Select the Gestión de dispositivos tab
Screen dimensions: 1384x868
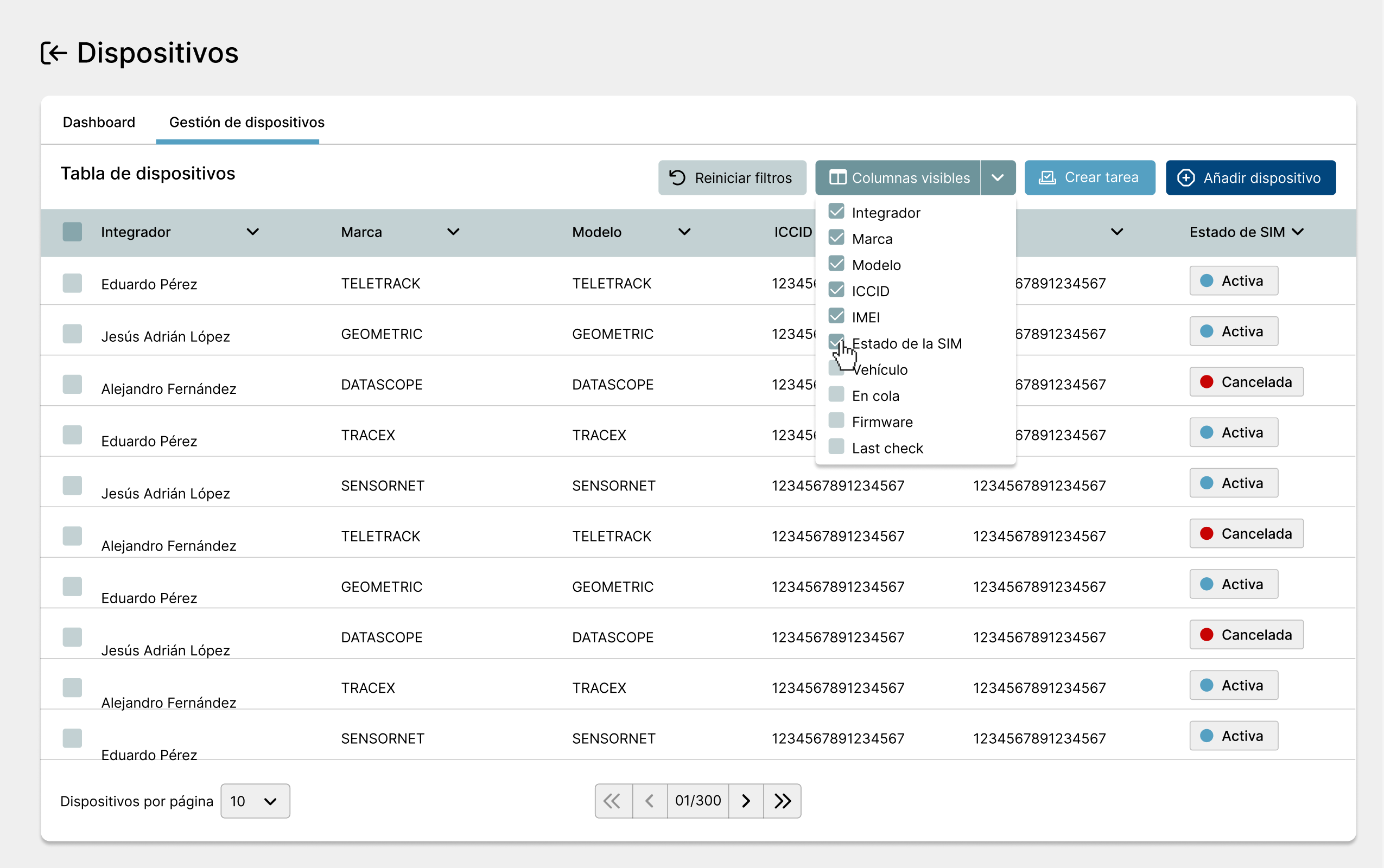[x=247, y=122]
